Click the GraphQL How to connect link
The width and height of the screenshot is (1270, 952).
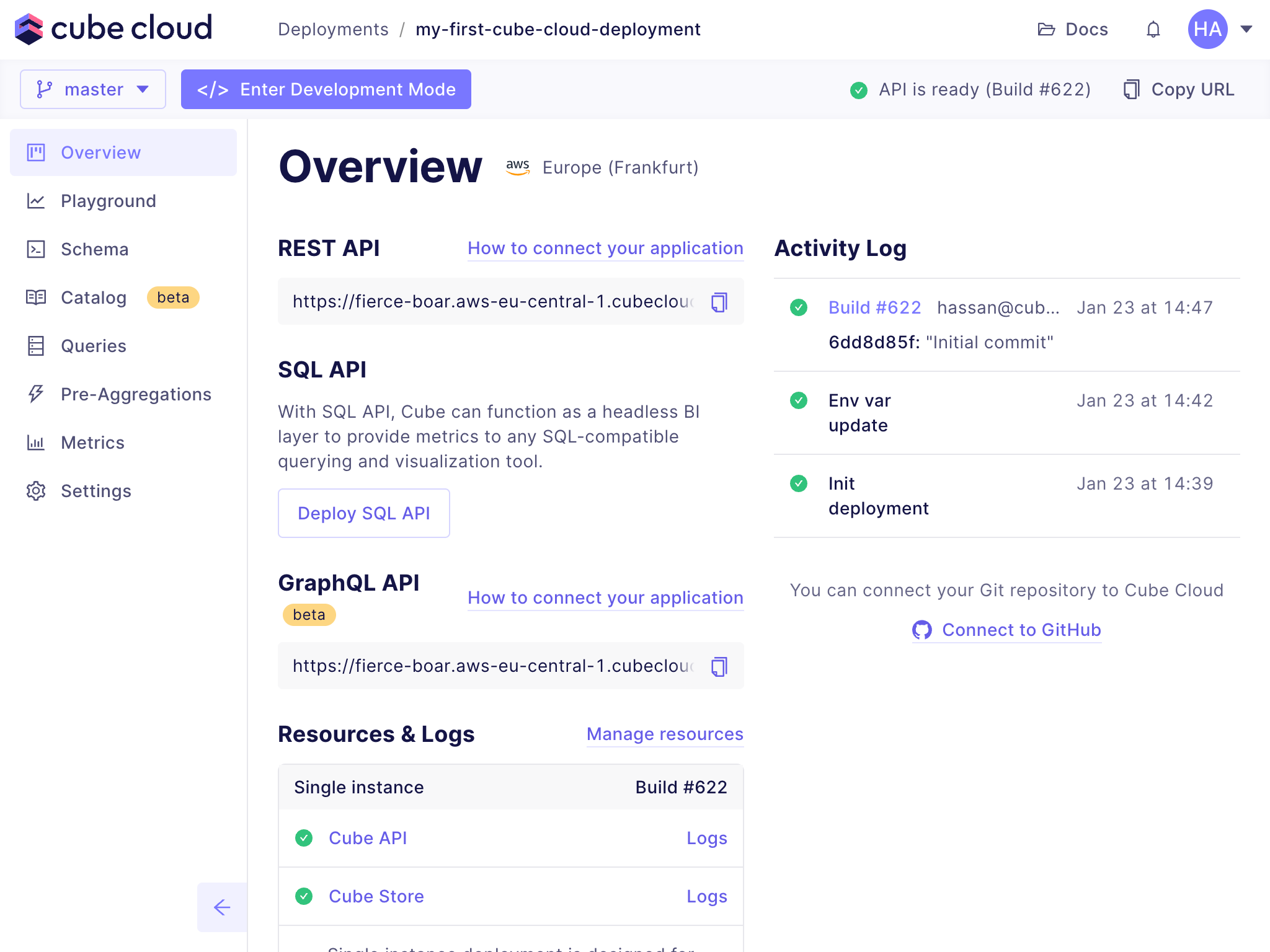click(605, 597)
